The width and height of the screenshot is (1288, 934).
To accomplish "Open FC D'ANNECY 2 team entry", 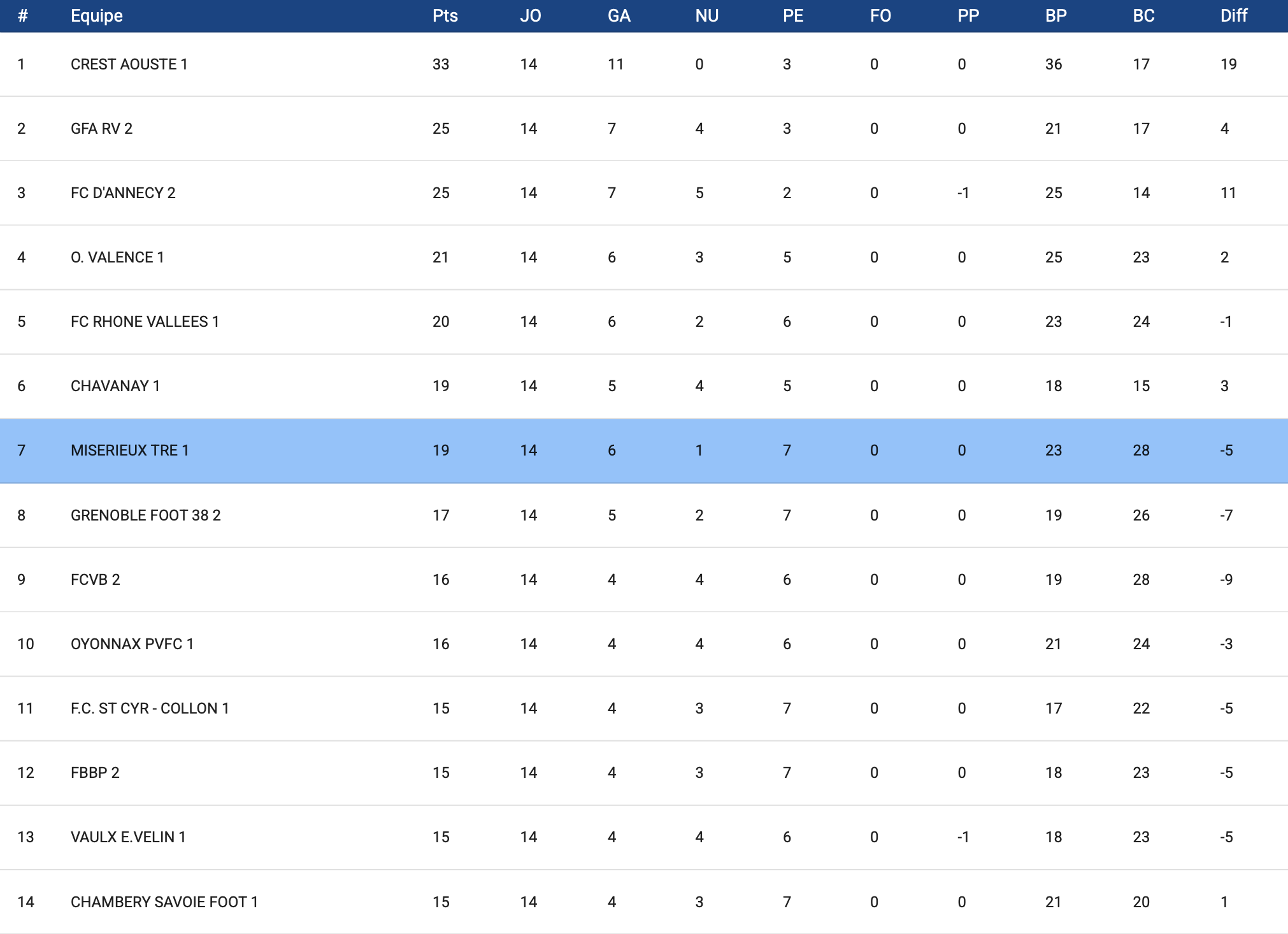I will pyautogui.click(x=123, y=193).
